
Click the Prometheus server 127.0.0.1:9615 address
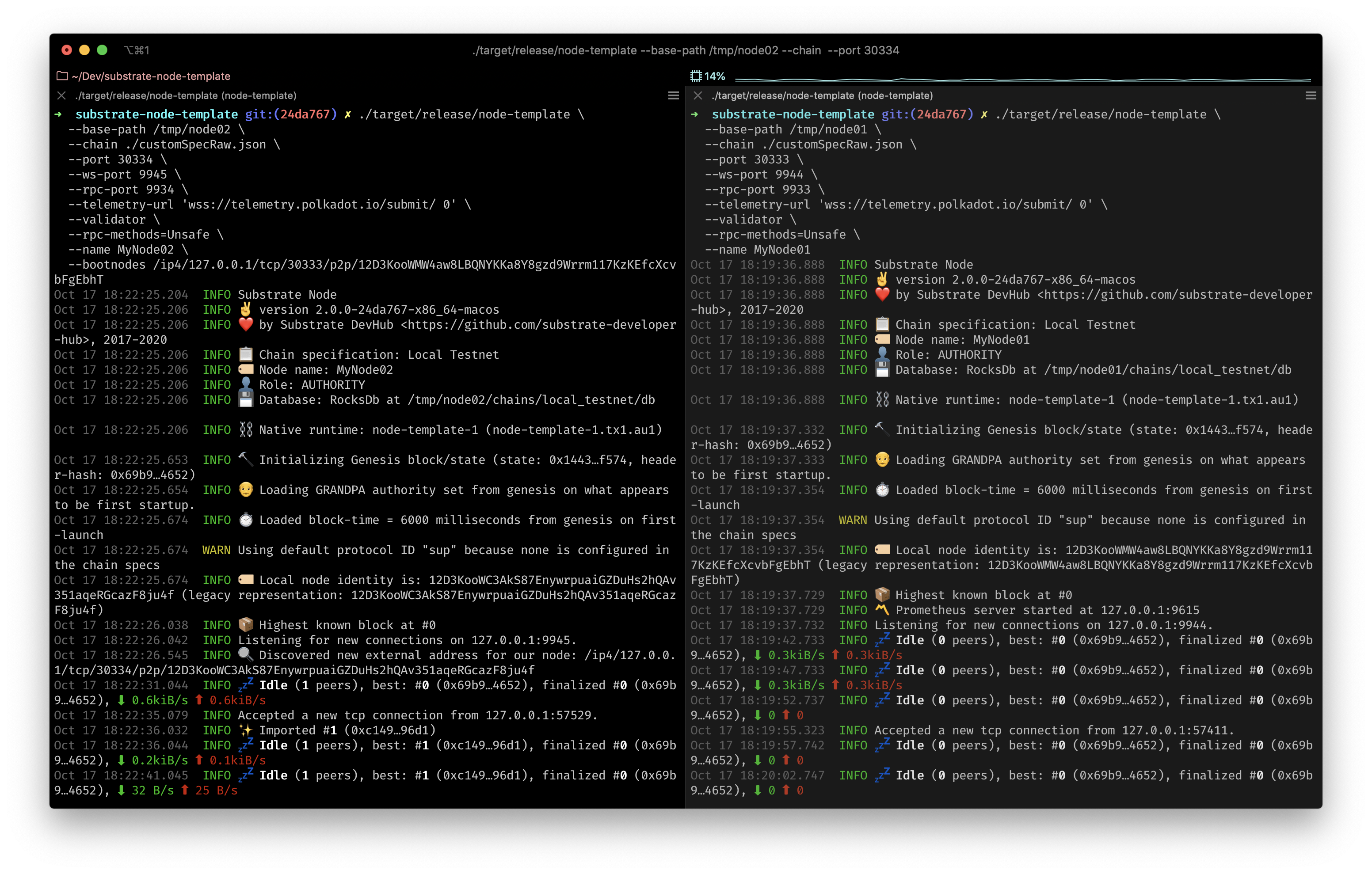(1150, 610)
